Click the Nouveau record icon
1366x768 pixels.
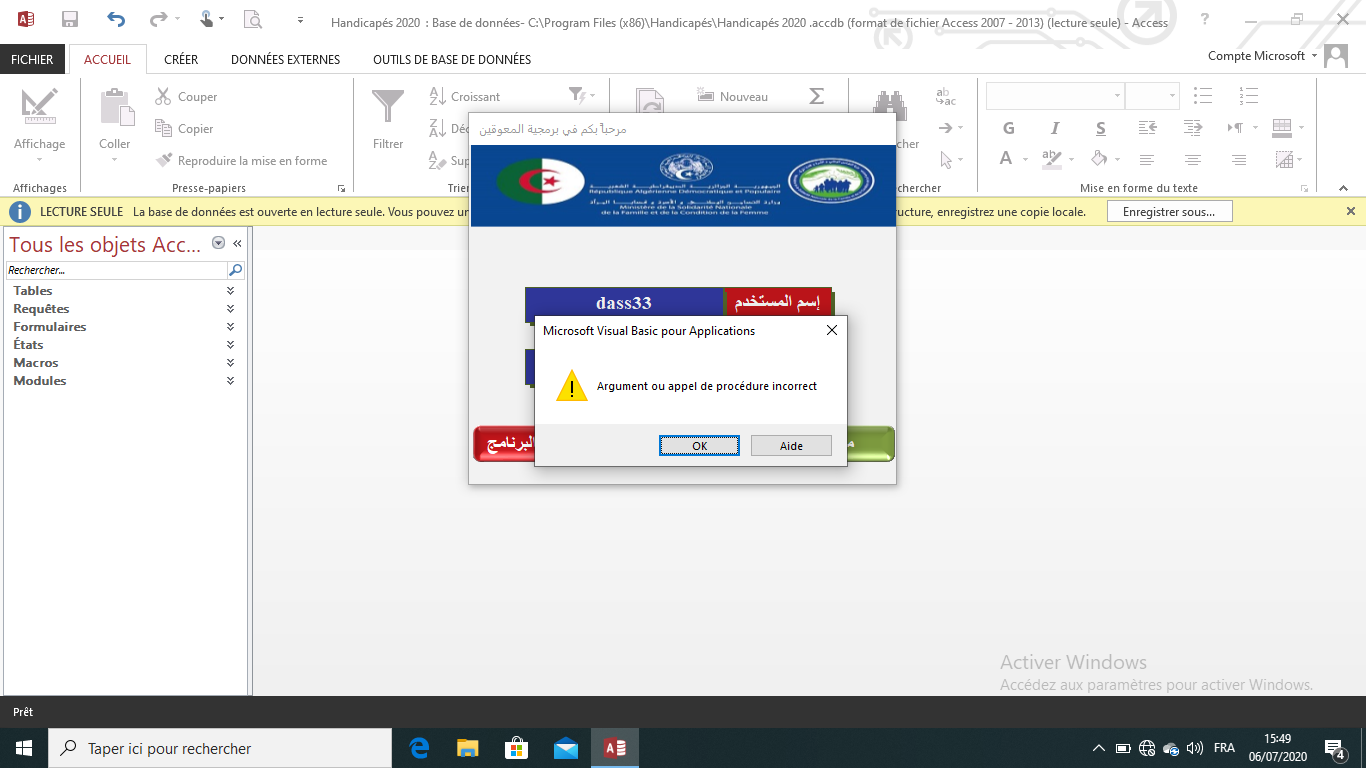[x=706, y=97]
